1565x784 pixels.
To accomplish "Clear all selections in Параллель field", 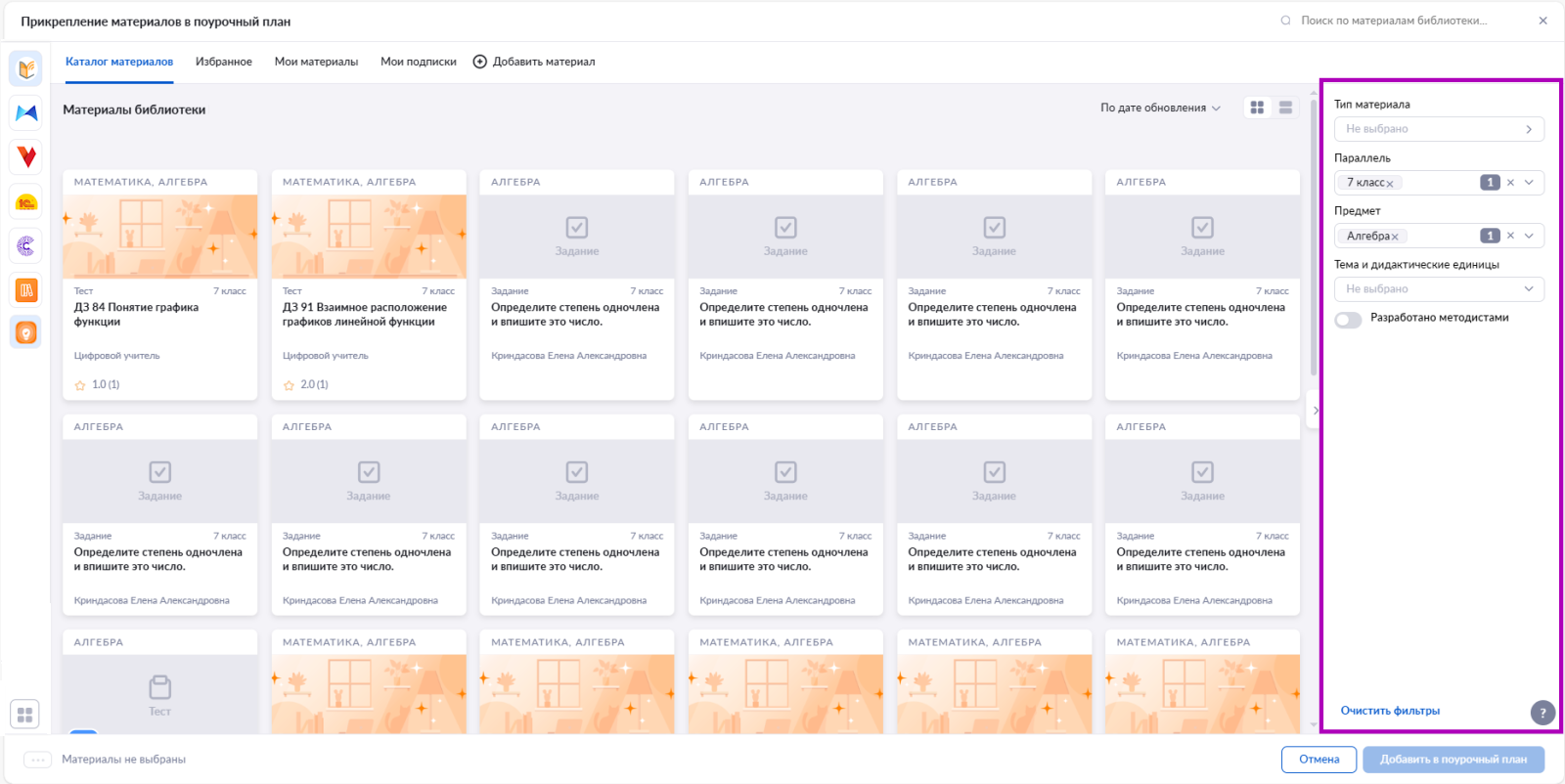I will tap(1510, 183).
